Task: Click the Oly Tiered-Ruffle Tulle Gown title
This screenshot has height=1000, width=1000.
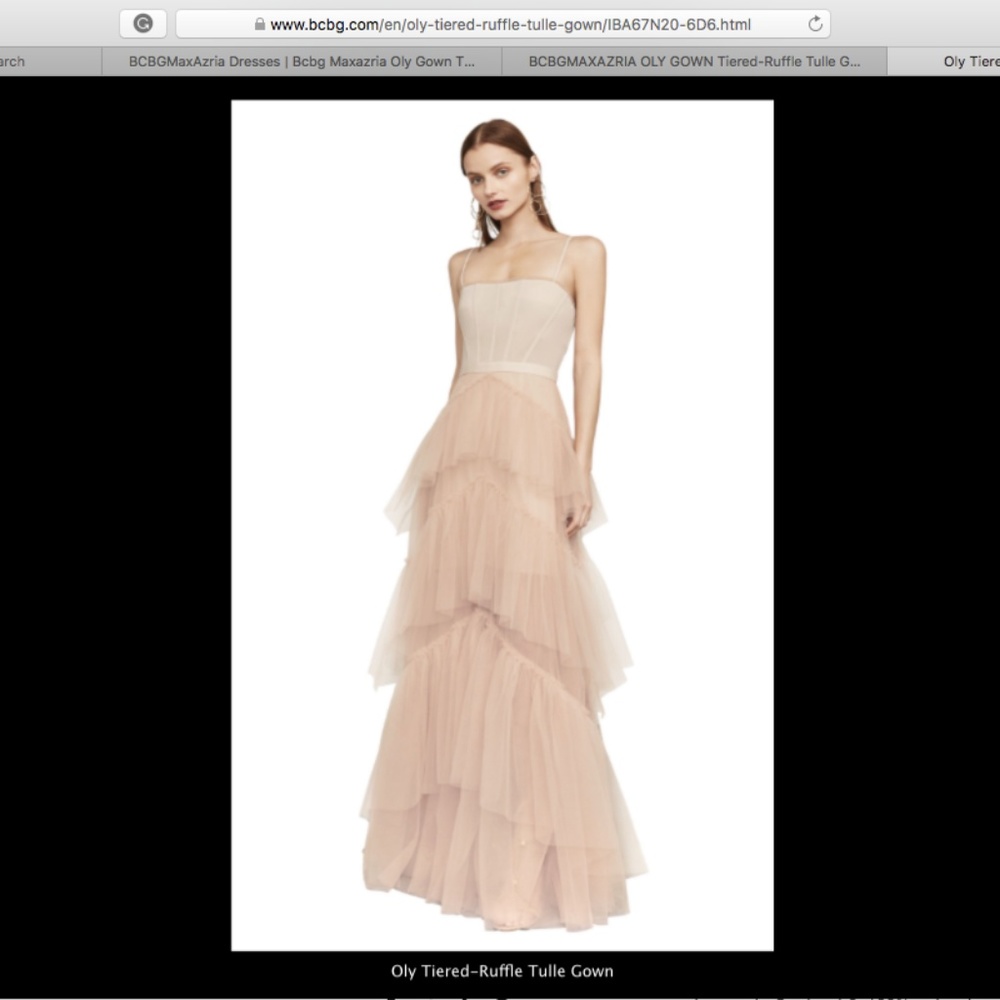Action: click(x=501, y=970)
